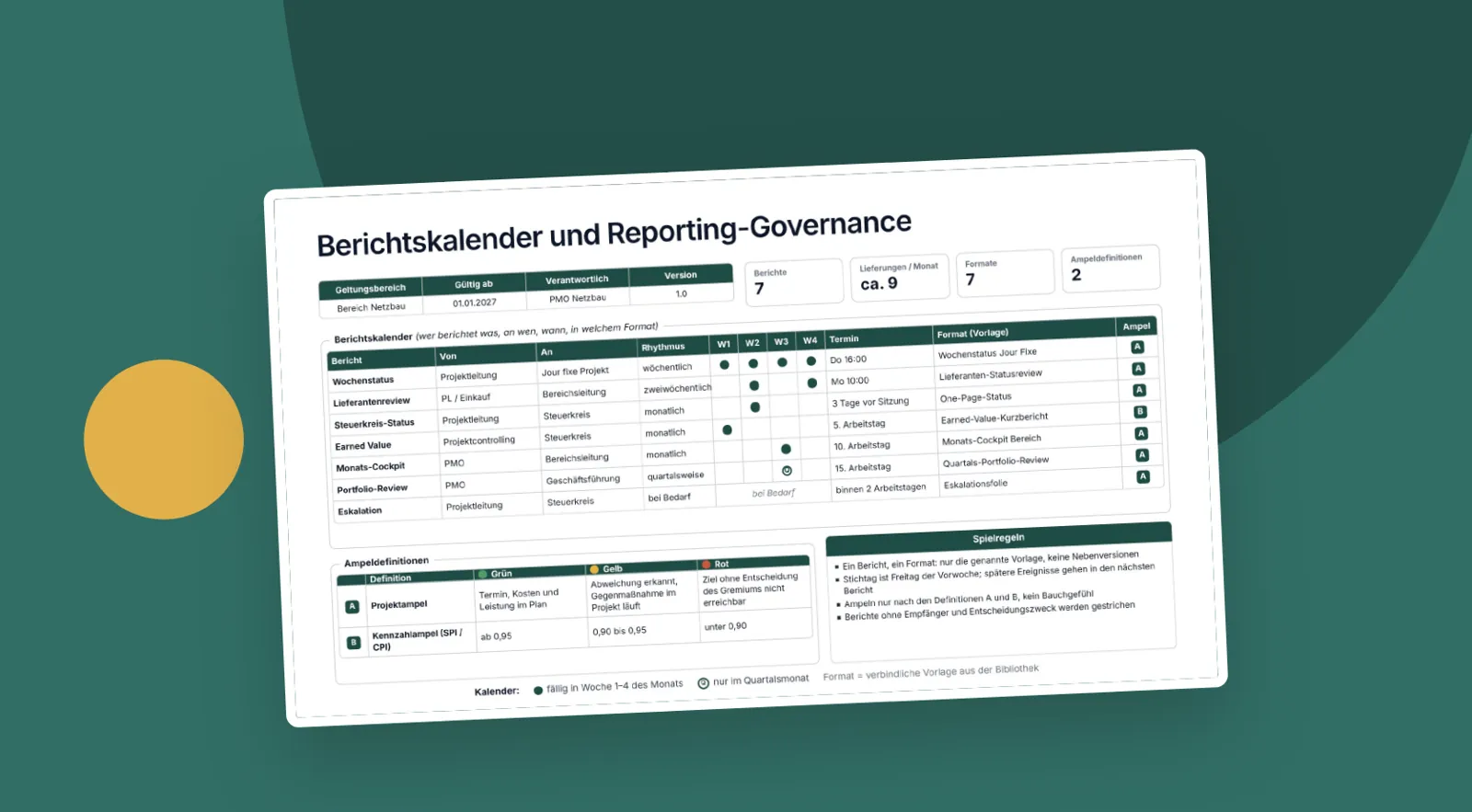1472x812 pixels.
Task: Select the Lieferungen / Monat card
Action: (x=900, y=276)
